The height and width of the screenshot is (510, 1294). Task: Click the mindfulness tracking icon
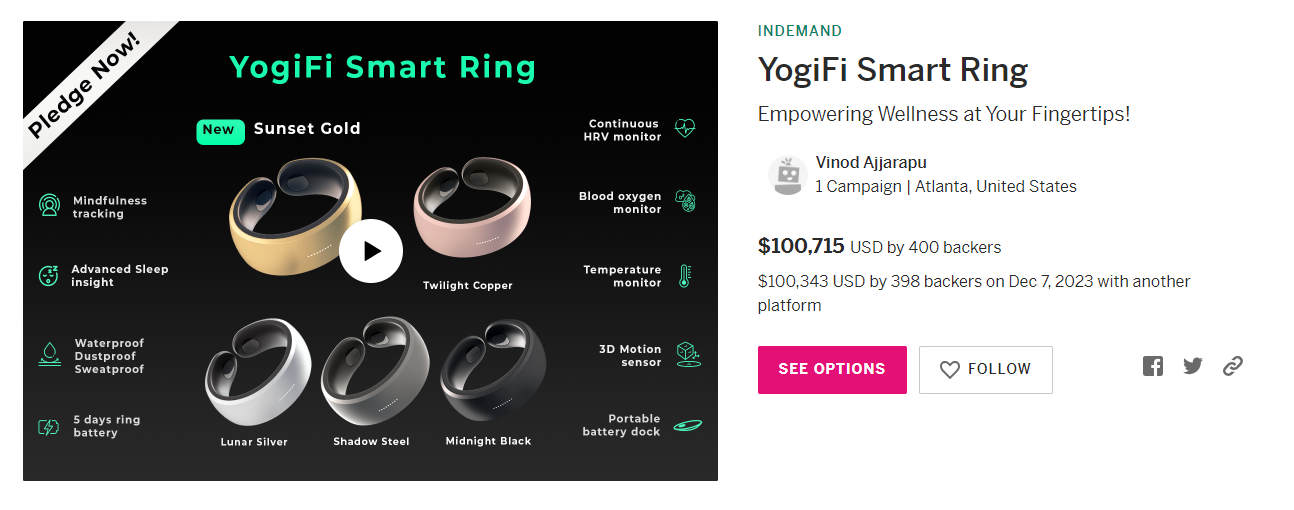click(x=48, y=206)
